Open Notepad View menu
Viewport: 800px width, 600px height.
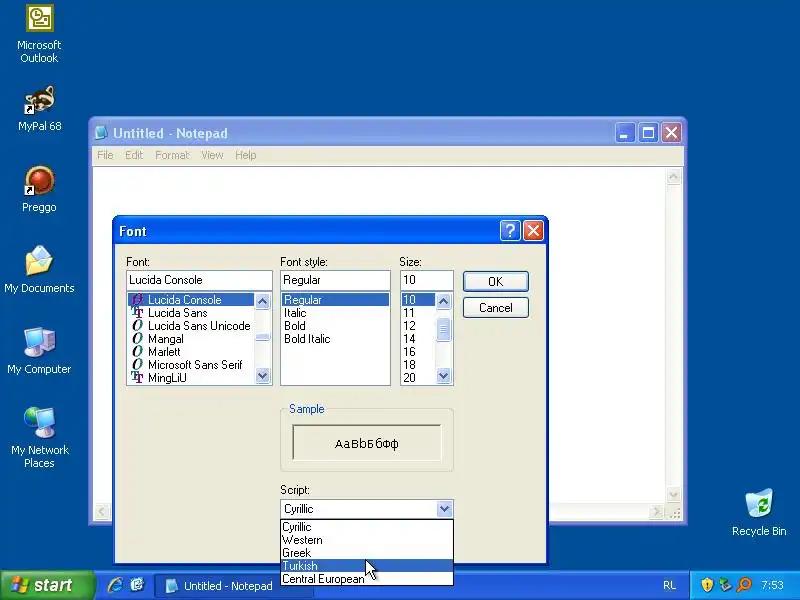coord(212,155)
